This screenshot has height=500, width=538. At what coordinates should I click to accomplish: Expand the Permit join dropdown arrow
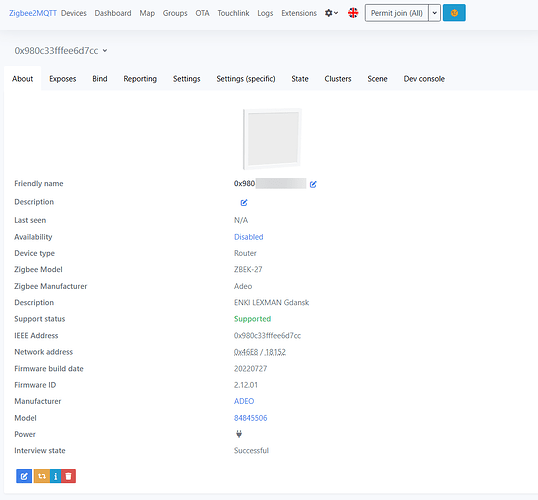(x=434, y=13)
